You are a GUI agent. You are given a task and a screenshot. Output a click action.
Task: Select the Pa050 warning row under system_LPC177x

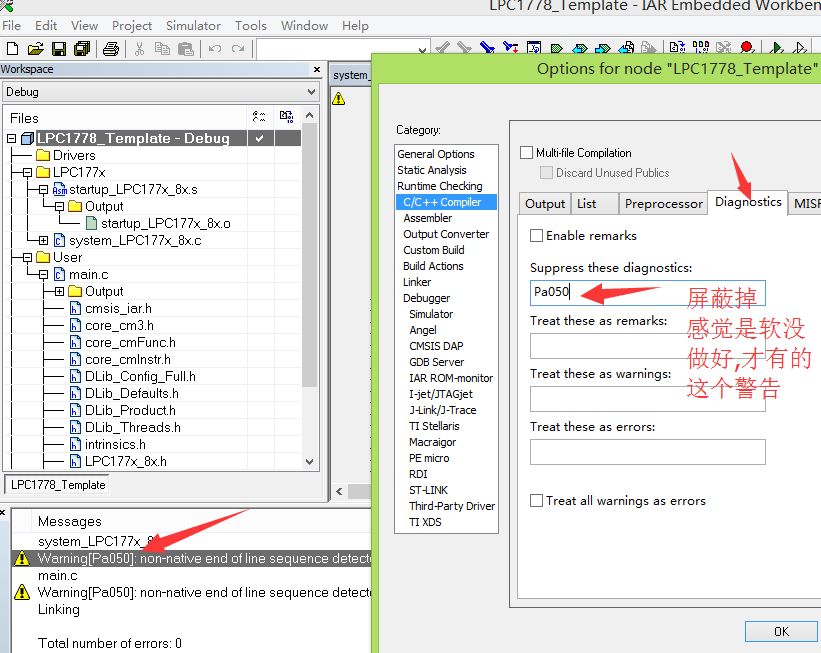coord(191,558)
